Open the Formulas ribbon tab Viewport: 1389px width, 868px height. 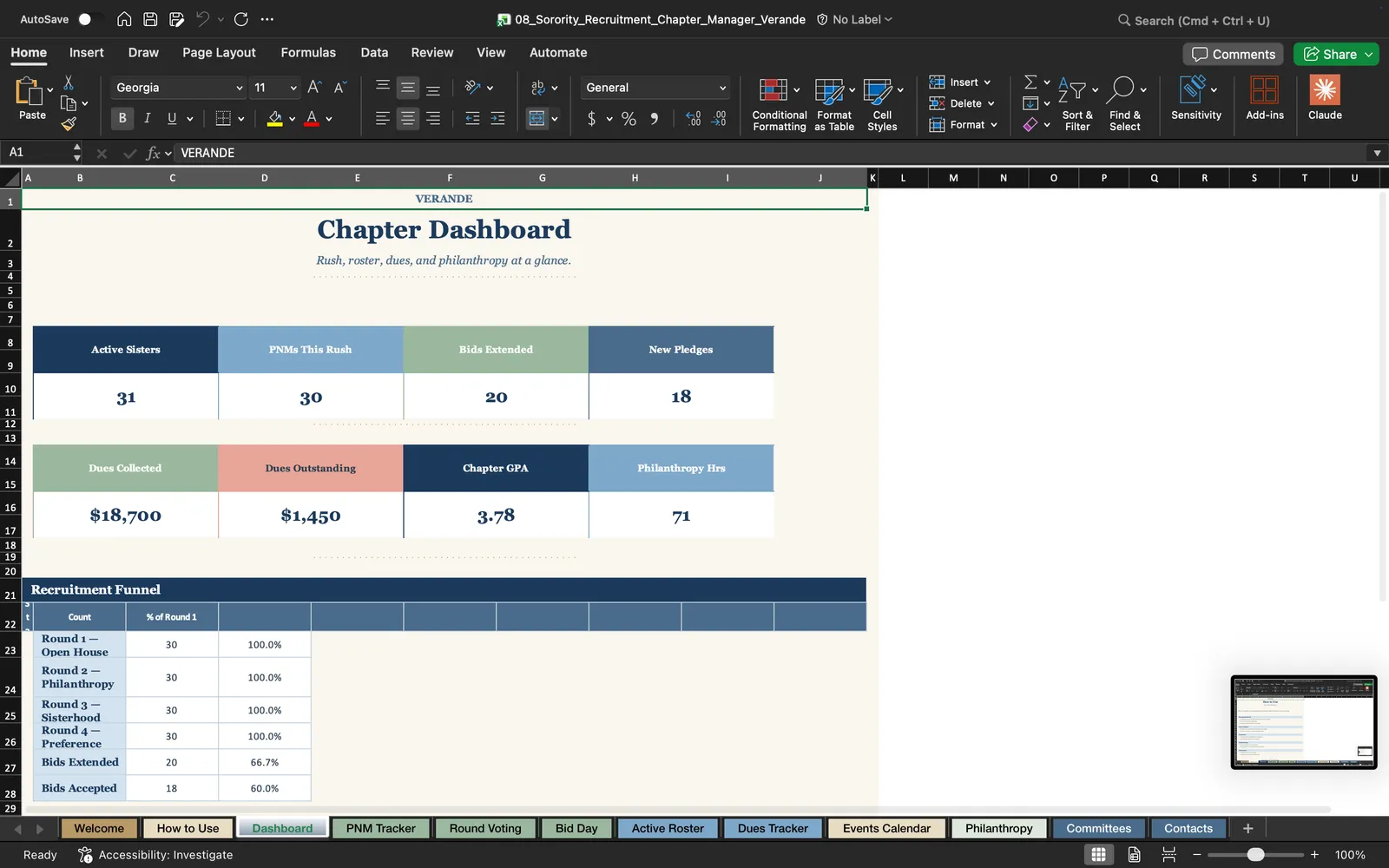click(308, 52)
